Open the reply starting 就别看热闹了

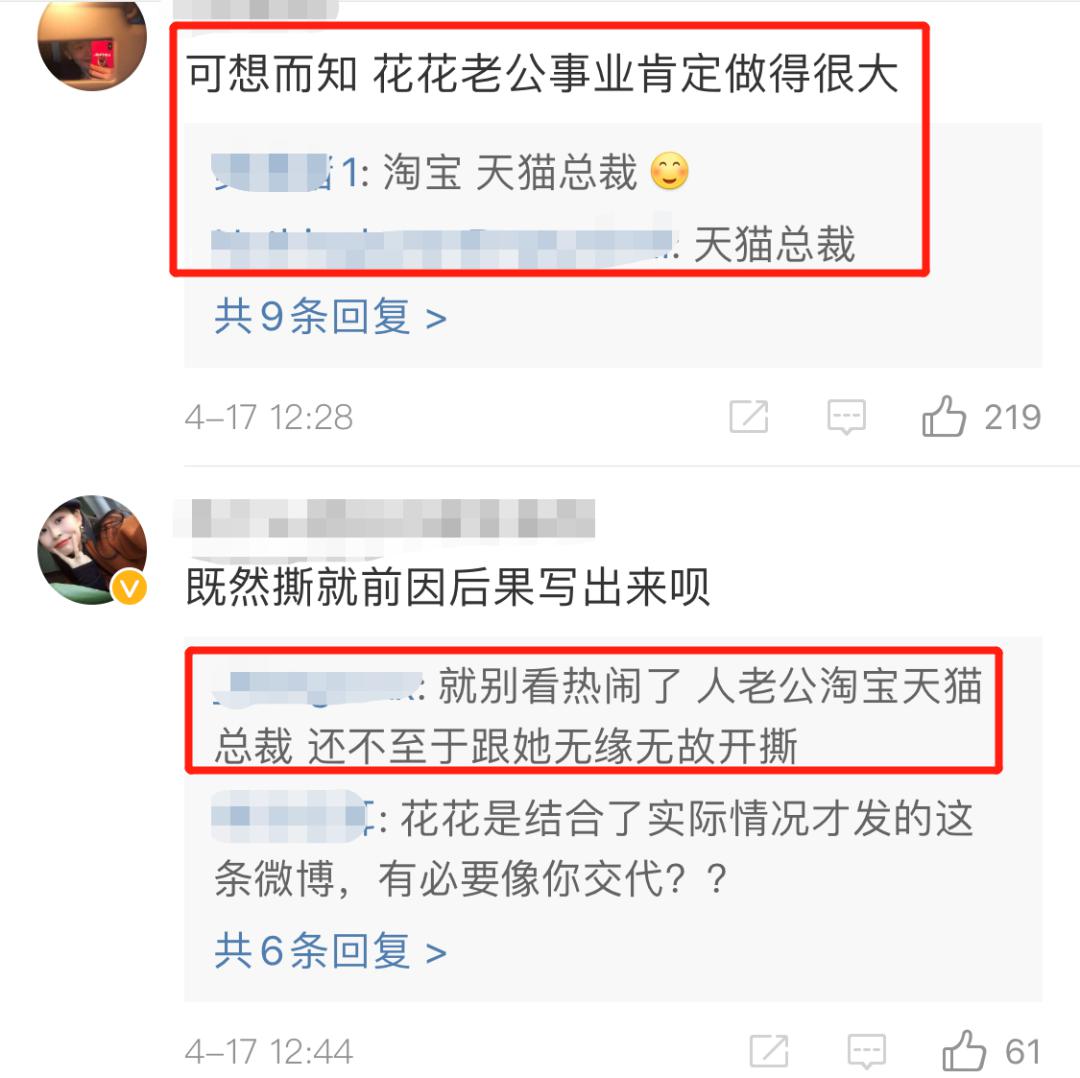click(598, 716)
